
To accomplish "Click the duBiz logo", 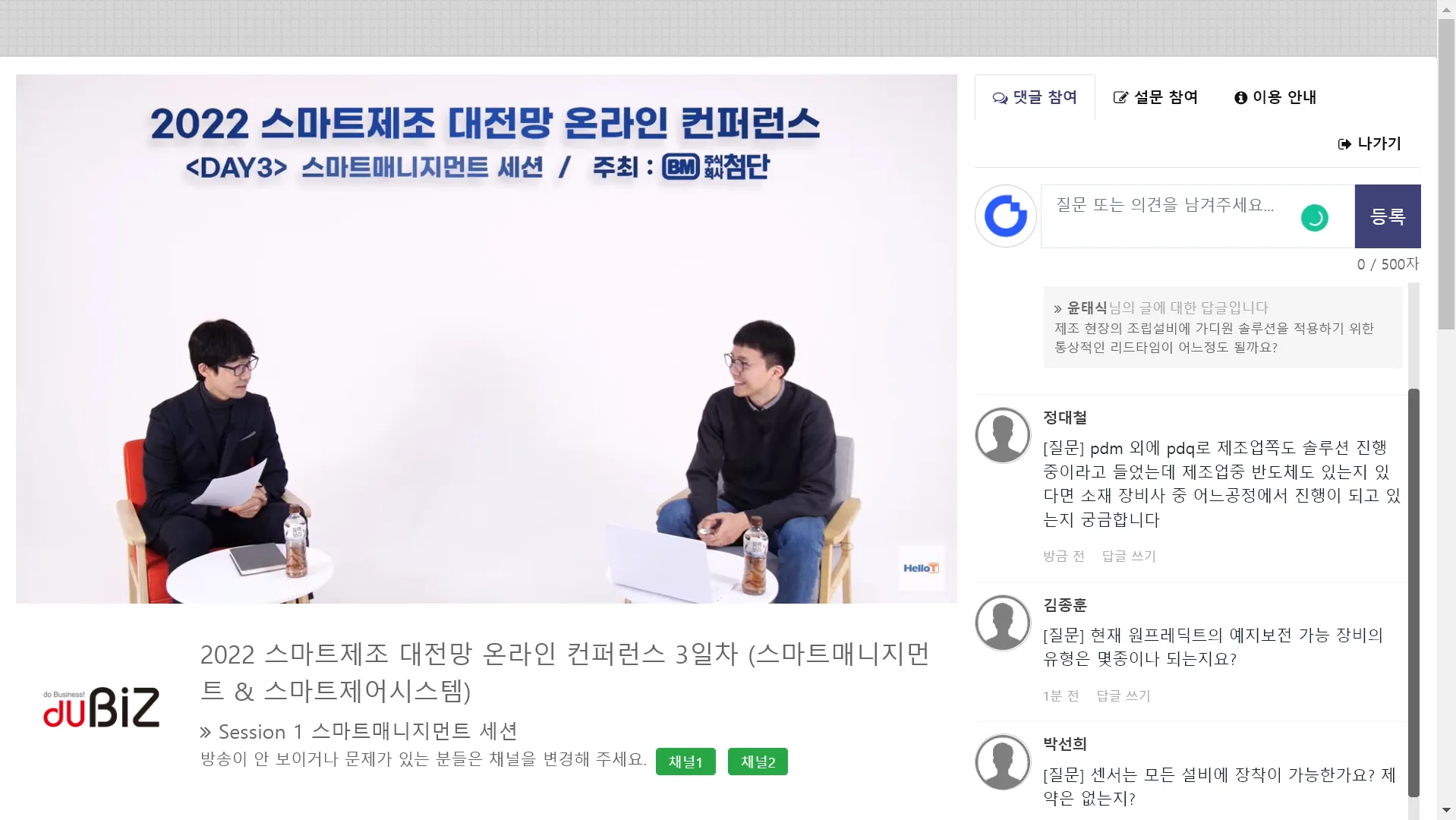I will pyautogui.click(x=102, y=708).
